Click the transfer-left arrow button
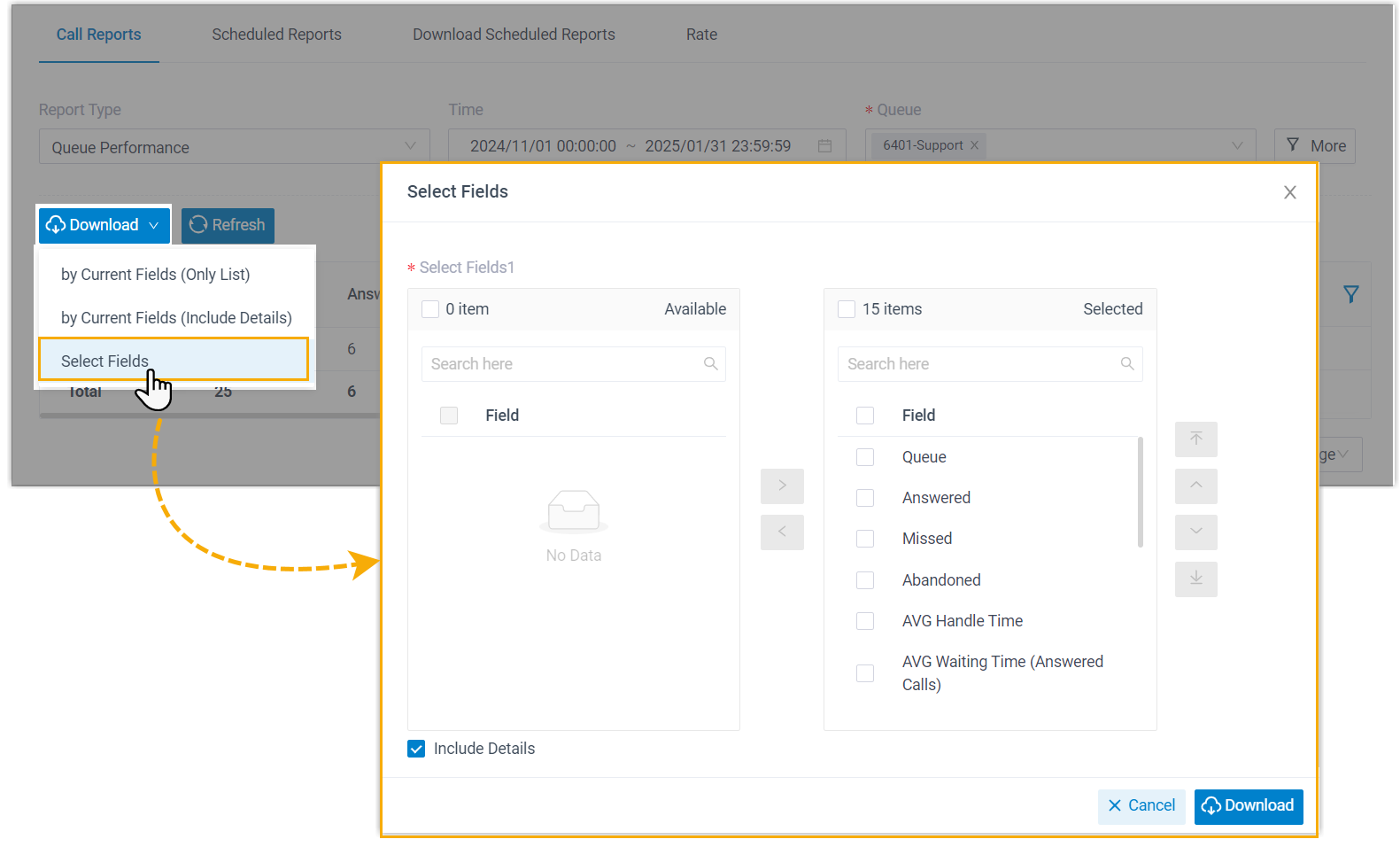 pos(782,532)
